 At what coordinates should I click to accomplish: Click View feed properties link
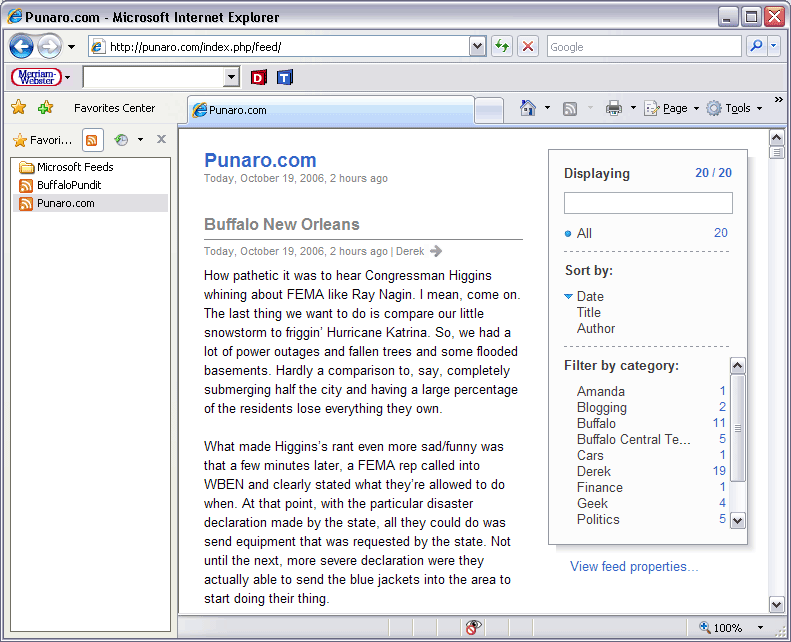pos(634,566)
